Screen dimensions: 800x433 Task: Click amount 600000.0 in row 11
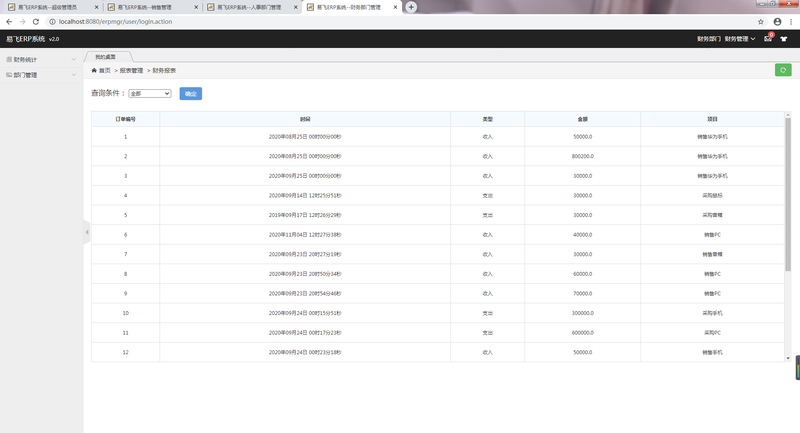pyautogui.click(x=583, y=333)
